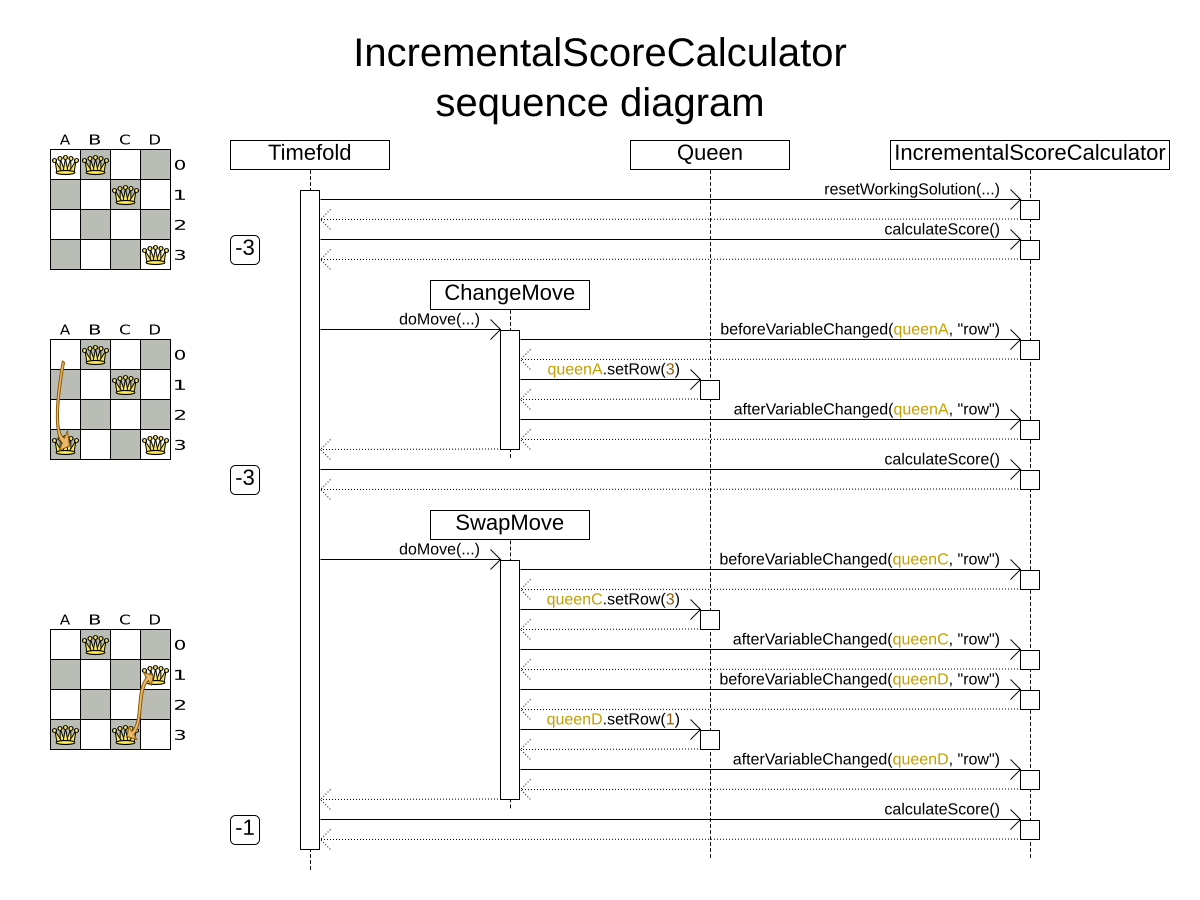Image resolution: width=1200 pixels, height=900 pixels.
Task: Click the resetWorkingSolution(...) message label
Action: point(911,189)
